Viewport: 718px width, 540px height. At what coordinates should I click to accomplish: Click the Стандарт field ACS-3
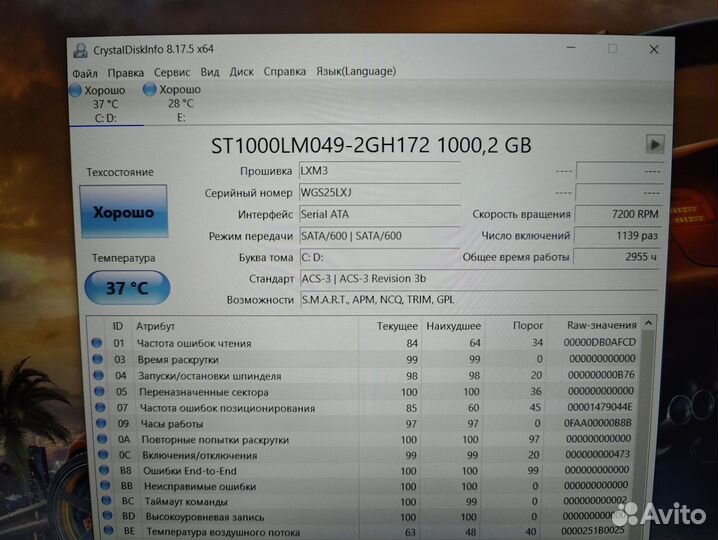point(479,278)
